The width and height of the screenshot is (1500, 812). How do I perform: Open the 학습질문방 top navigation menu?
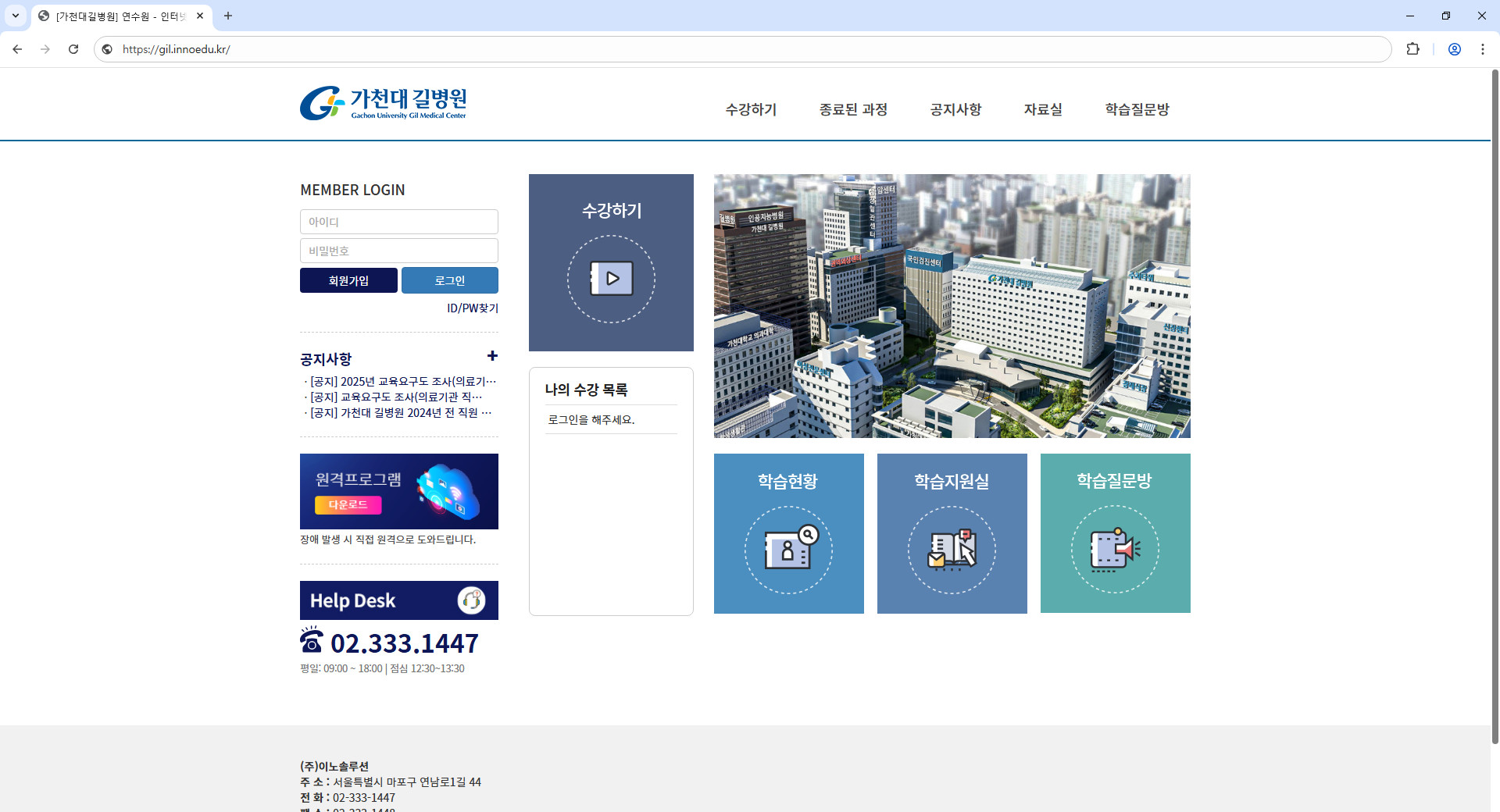pyautogui.click(x=1137, y=109)
